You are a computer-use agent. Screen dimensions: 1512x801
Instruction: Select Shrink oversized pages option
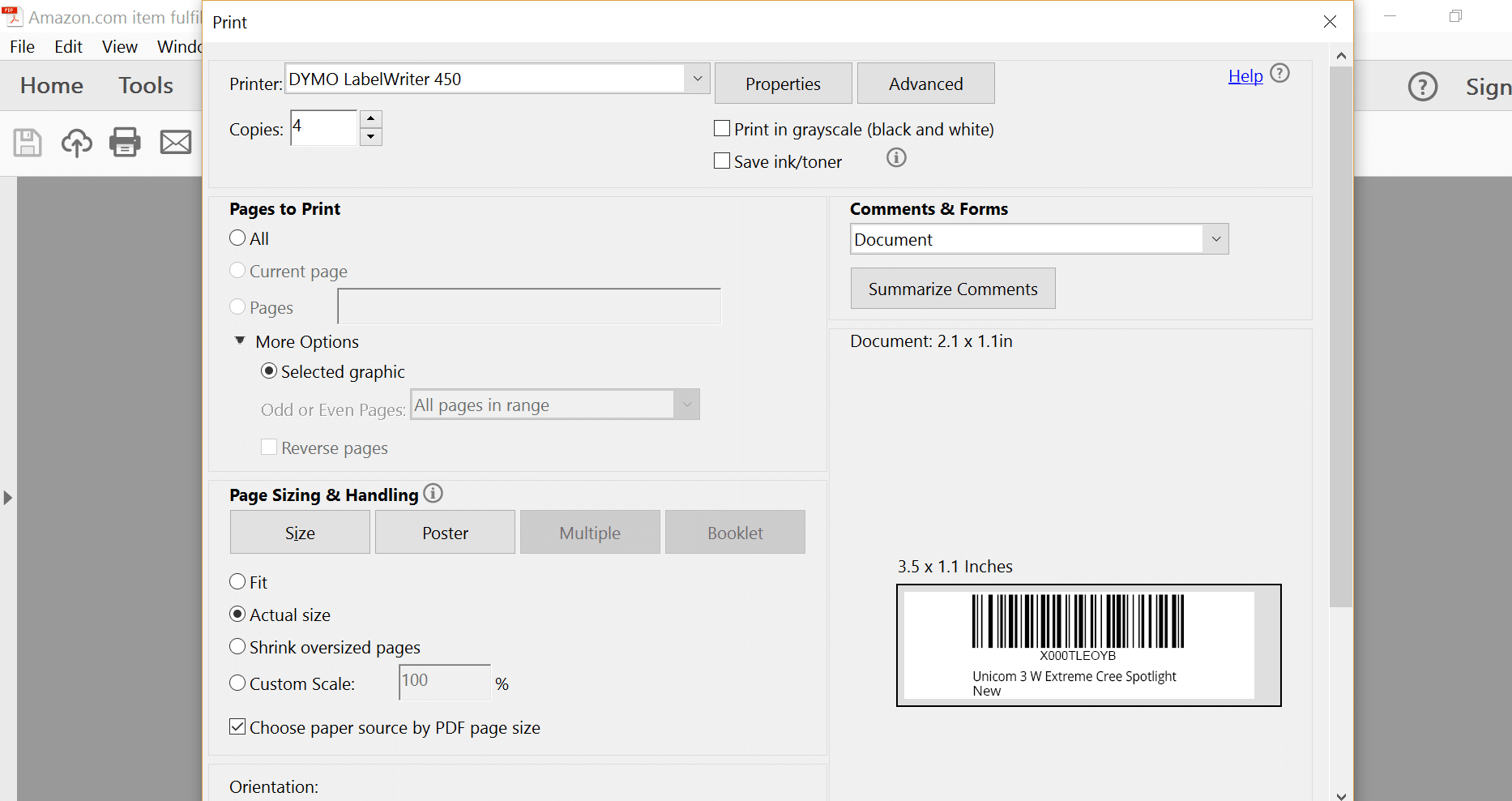tap(237, 646)
